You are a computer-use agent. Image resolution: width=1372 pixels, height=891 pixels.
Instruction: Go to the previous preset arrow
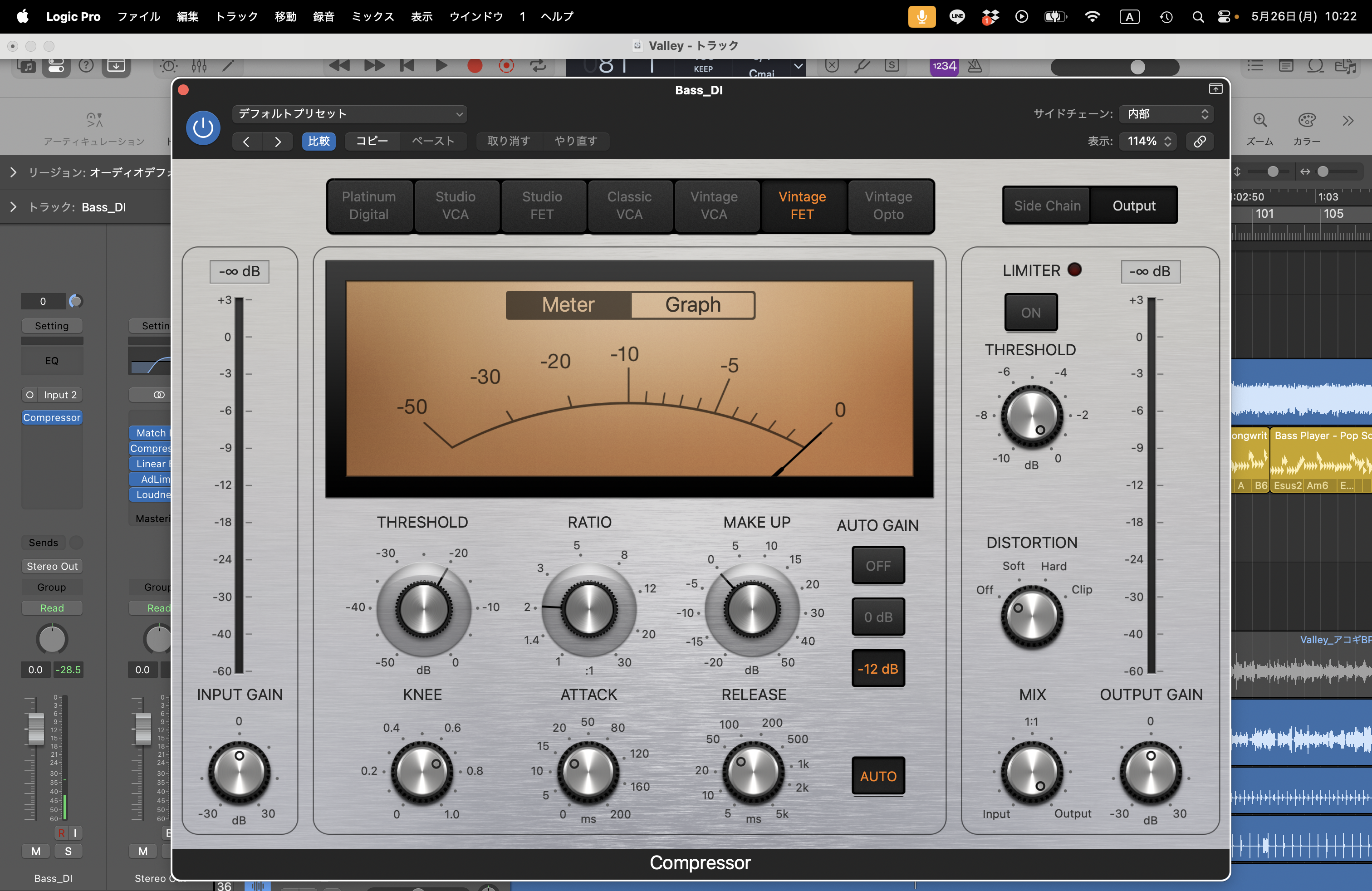click(247, 141)
